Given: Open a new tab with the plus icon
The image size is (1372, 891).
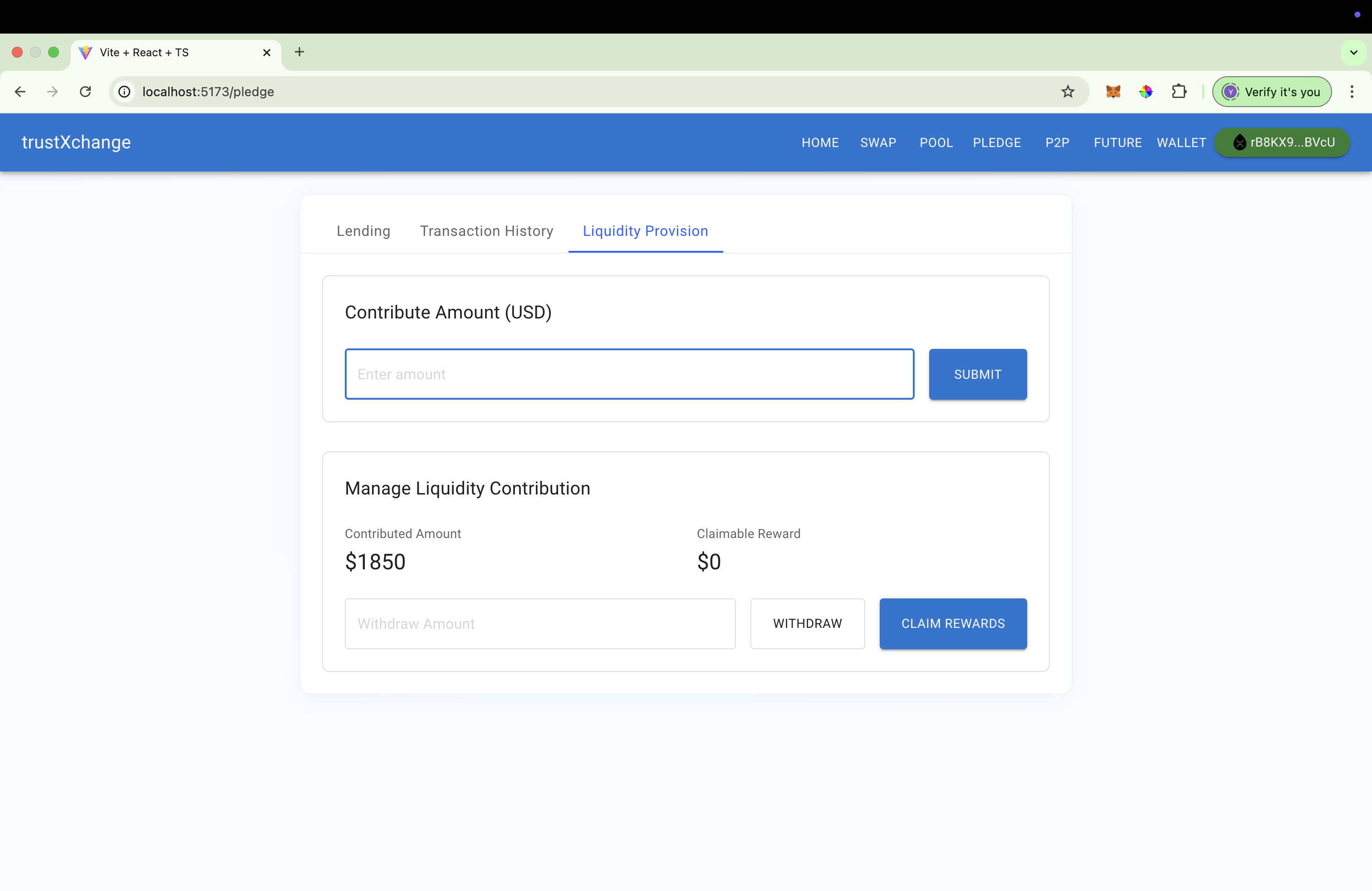Looking at the screenshot, I should (x=299, y=52).
